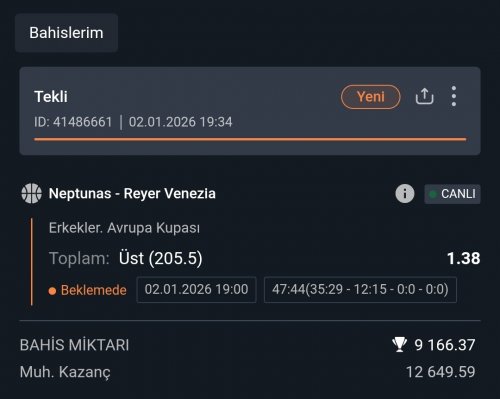Image resolution: width=500 pixels, height=399 pixels.
Task: Click the orange progress bar under Tekli
Action: [x=250, y=139]
